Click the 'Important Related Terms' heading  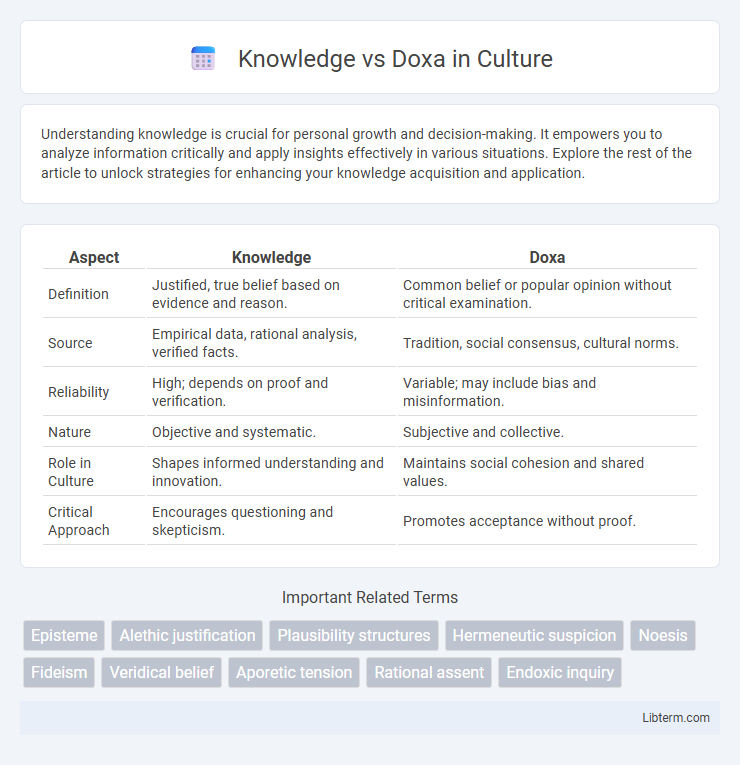tap(370, 597)
